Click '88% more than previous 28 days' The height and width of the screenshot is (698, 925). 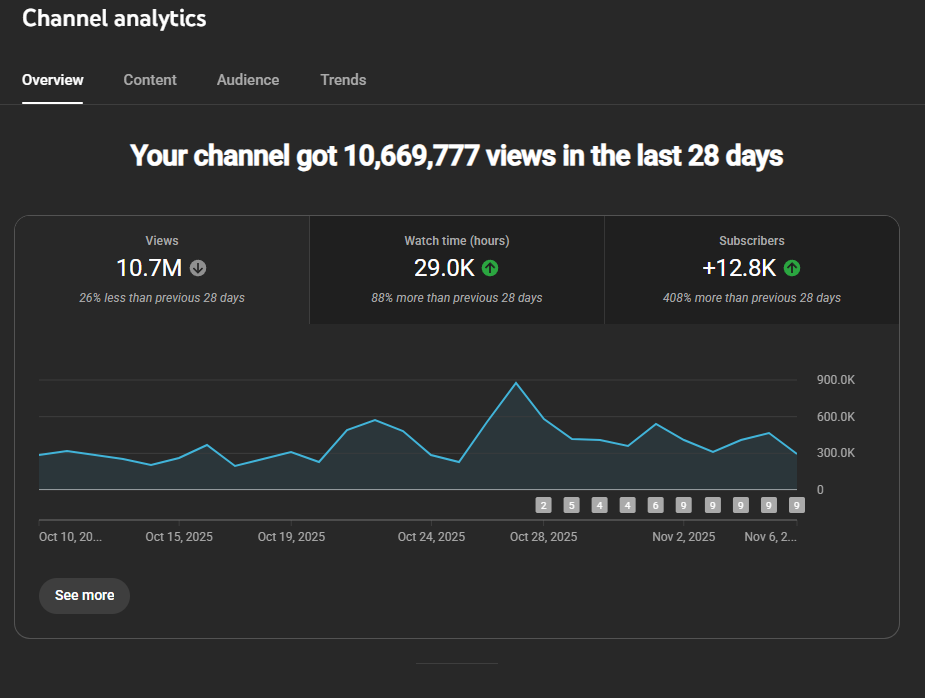[457, 298]
